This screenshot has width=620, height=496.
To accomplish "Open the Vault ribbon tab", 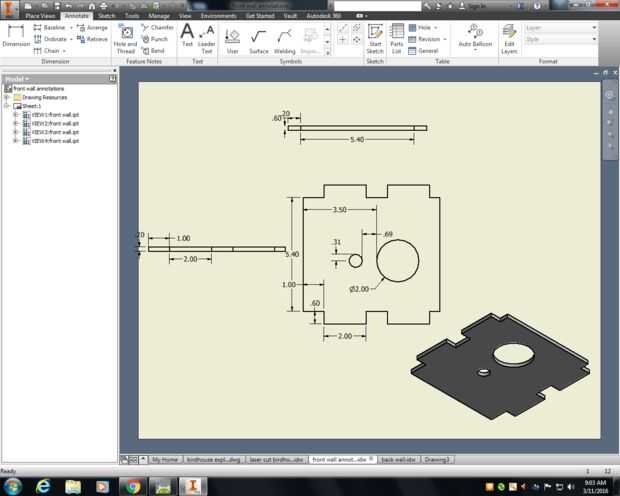I will [x=290, y=16].
